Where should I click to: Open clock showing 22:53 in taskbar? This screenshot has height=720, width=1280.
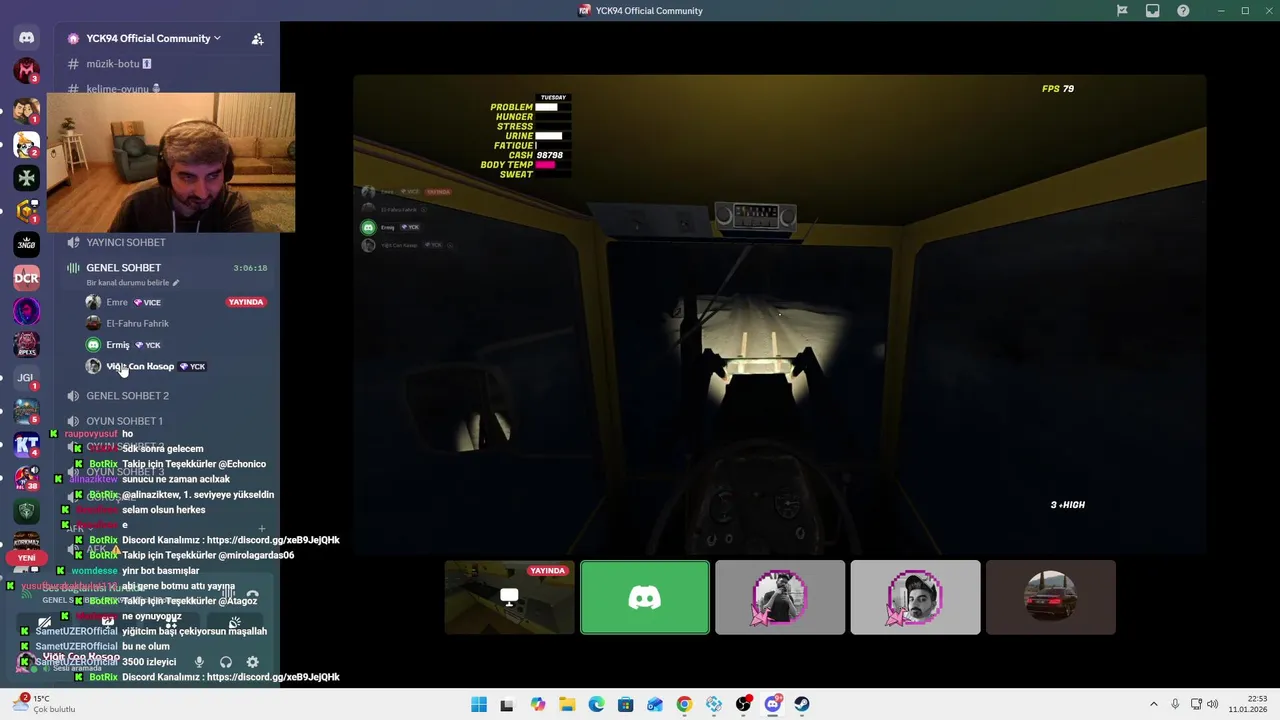[1248, 704]
